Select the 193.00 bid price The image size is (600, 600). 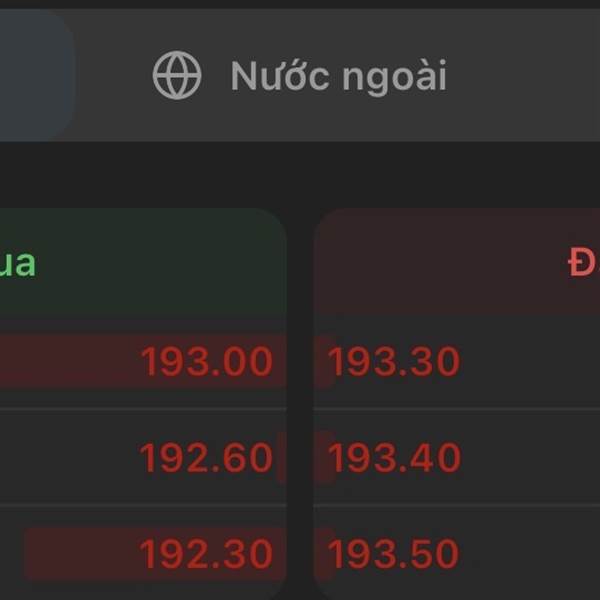[206, 361]
